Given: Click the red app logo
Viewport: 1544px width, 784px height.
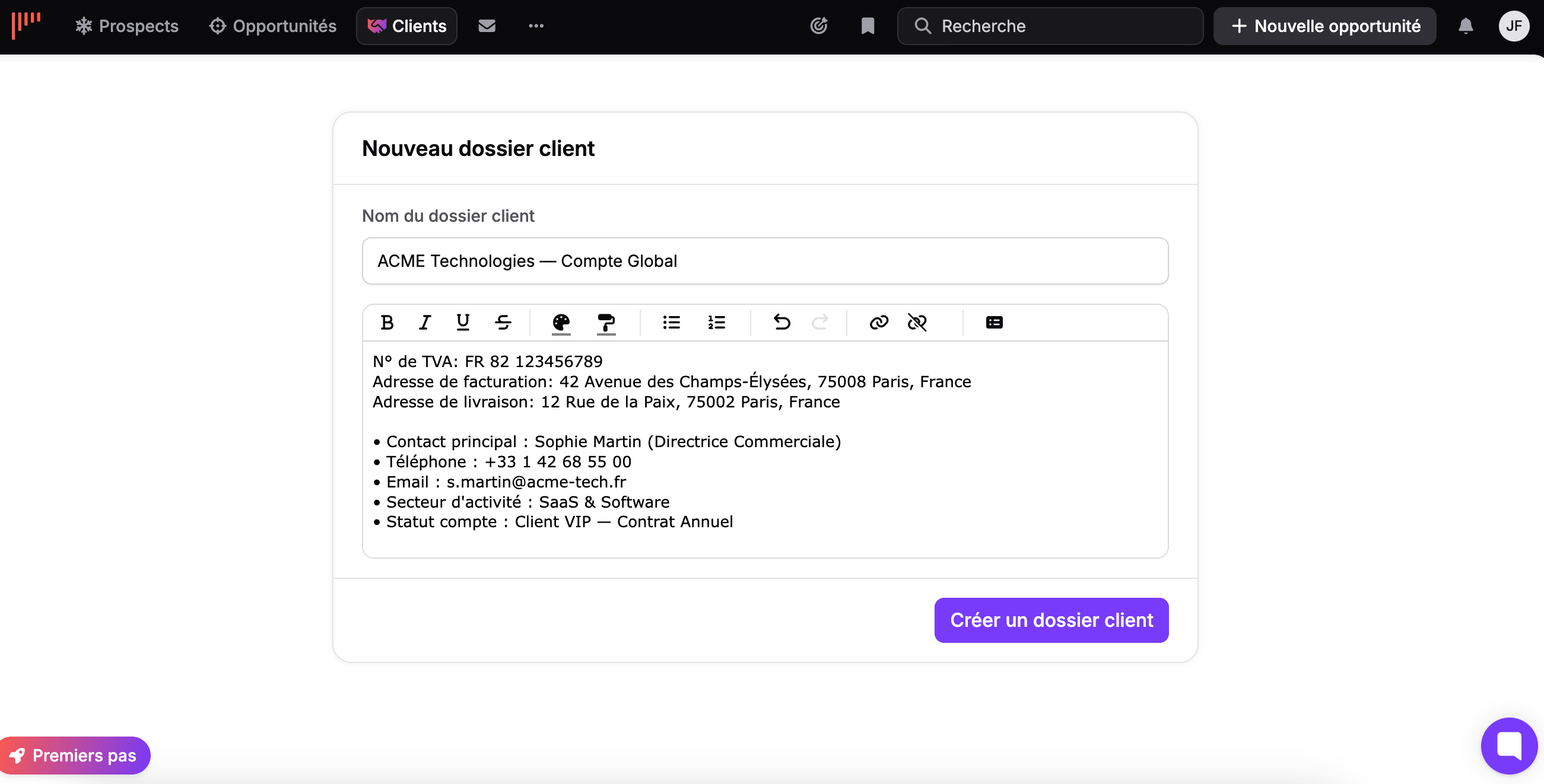Looking at the screenshot, I should click(26, 25).
